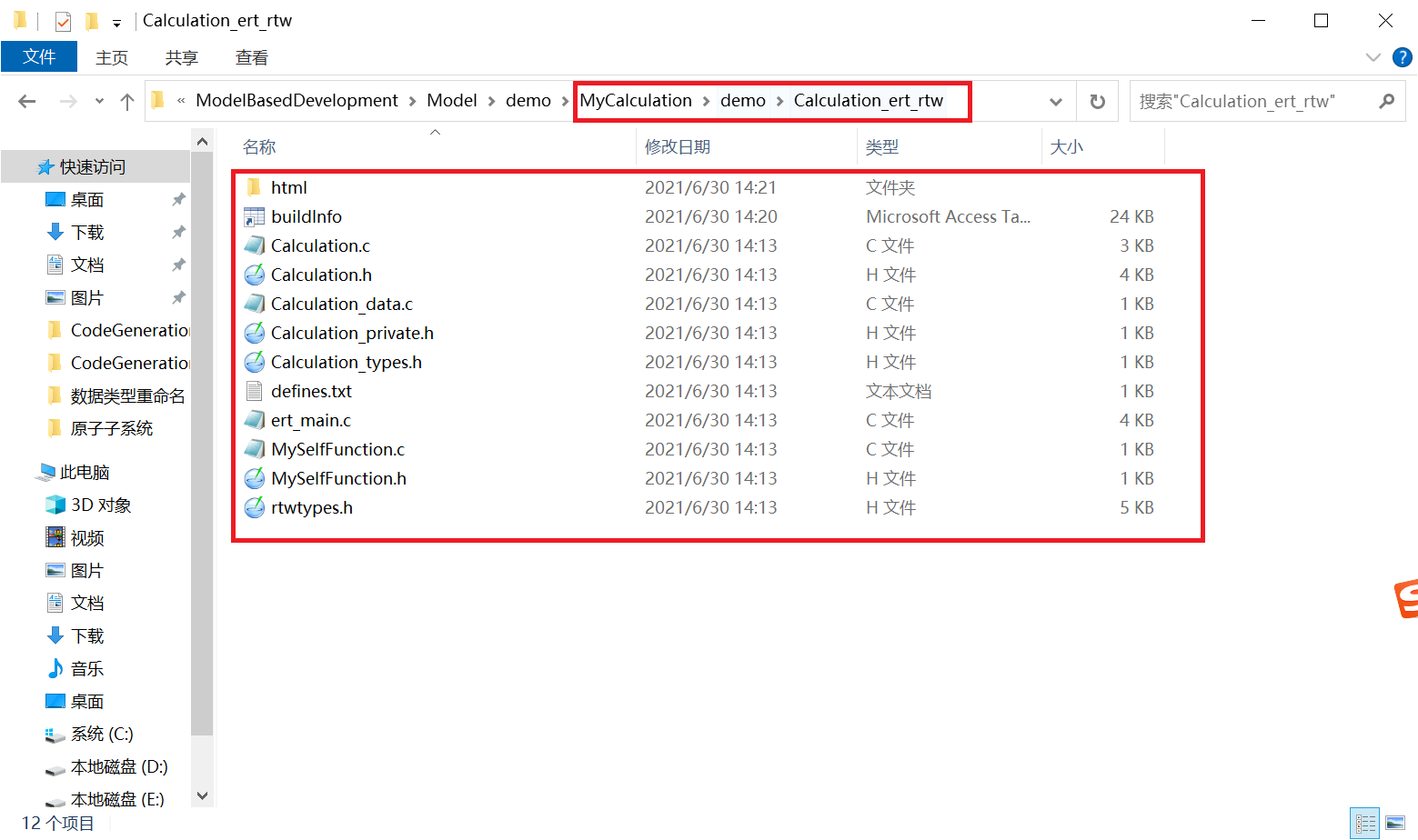Open the html folder icon
Viewport: 1418px width, 840px height.
255,187
